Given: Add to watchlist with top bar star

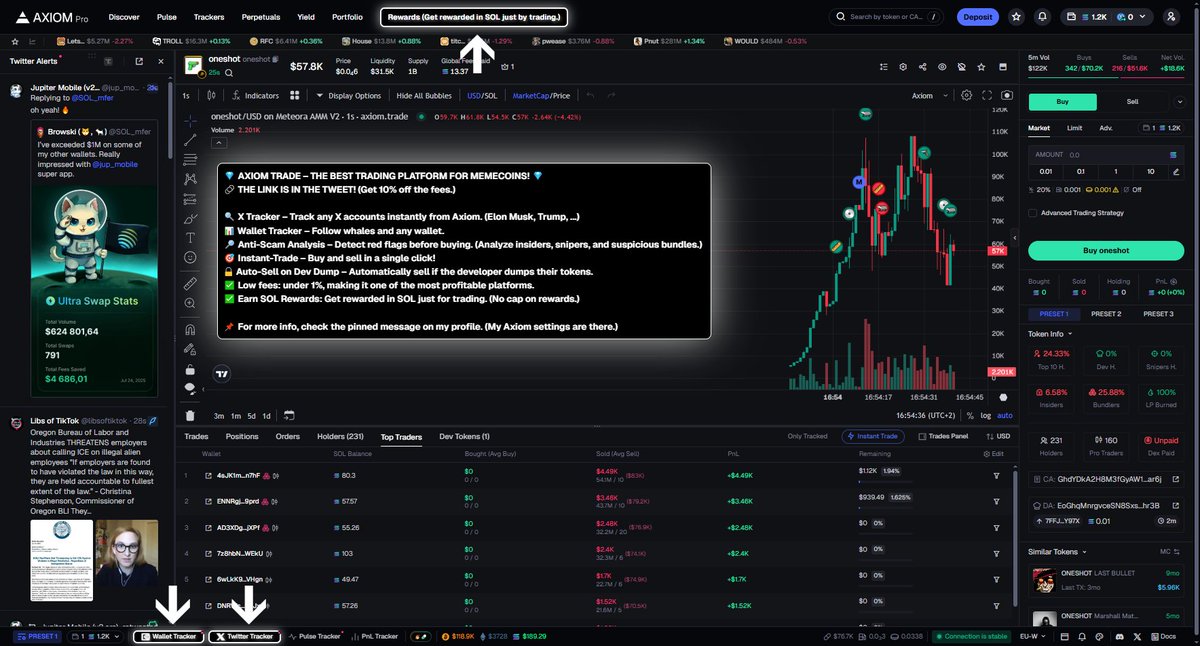Looking at the screenshot, I should coord(1016,17).
